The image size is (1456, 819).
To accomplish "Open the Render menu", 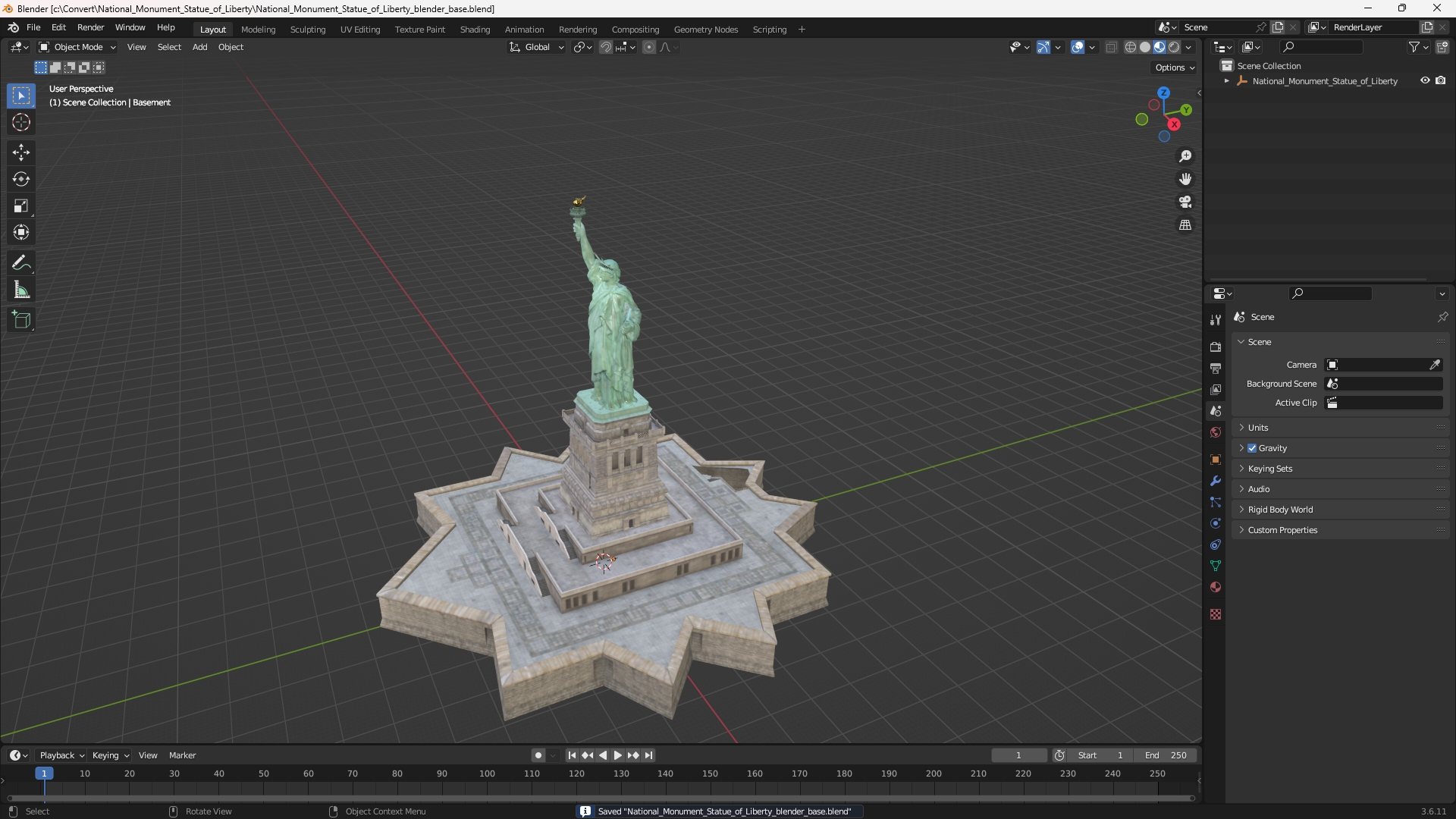I will pos(90,27).
